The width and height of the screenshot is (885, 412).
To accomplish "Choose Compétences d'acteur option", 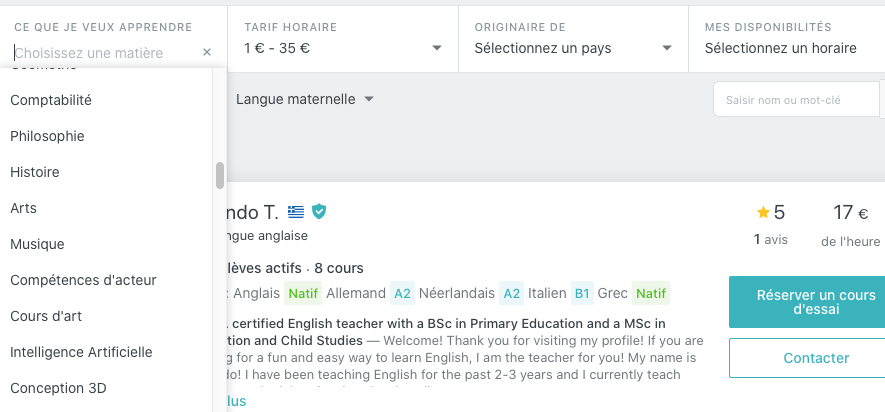I will click(x=83, y=280).
